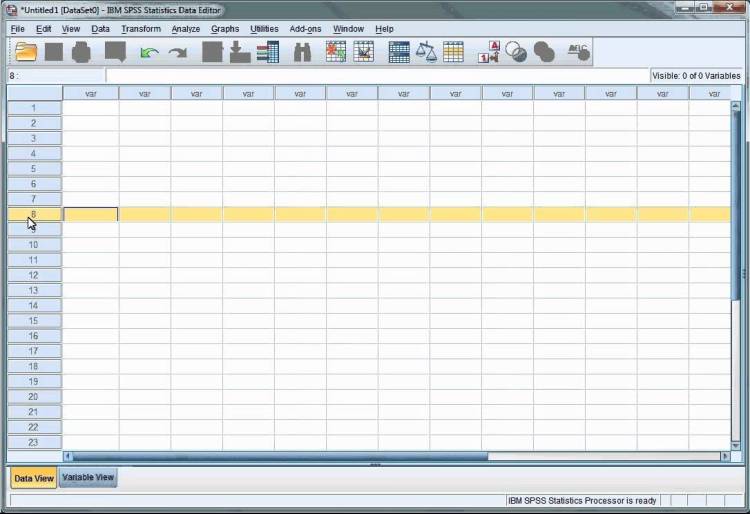Click the Weight Cases scale icon
The height and width of the screenshot is (514, 750).
click(427, 52)
